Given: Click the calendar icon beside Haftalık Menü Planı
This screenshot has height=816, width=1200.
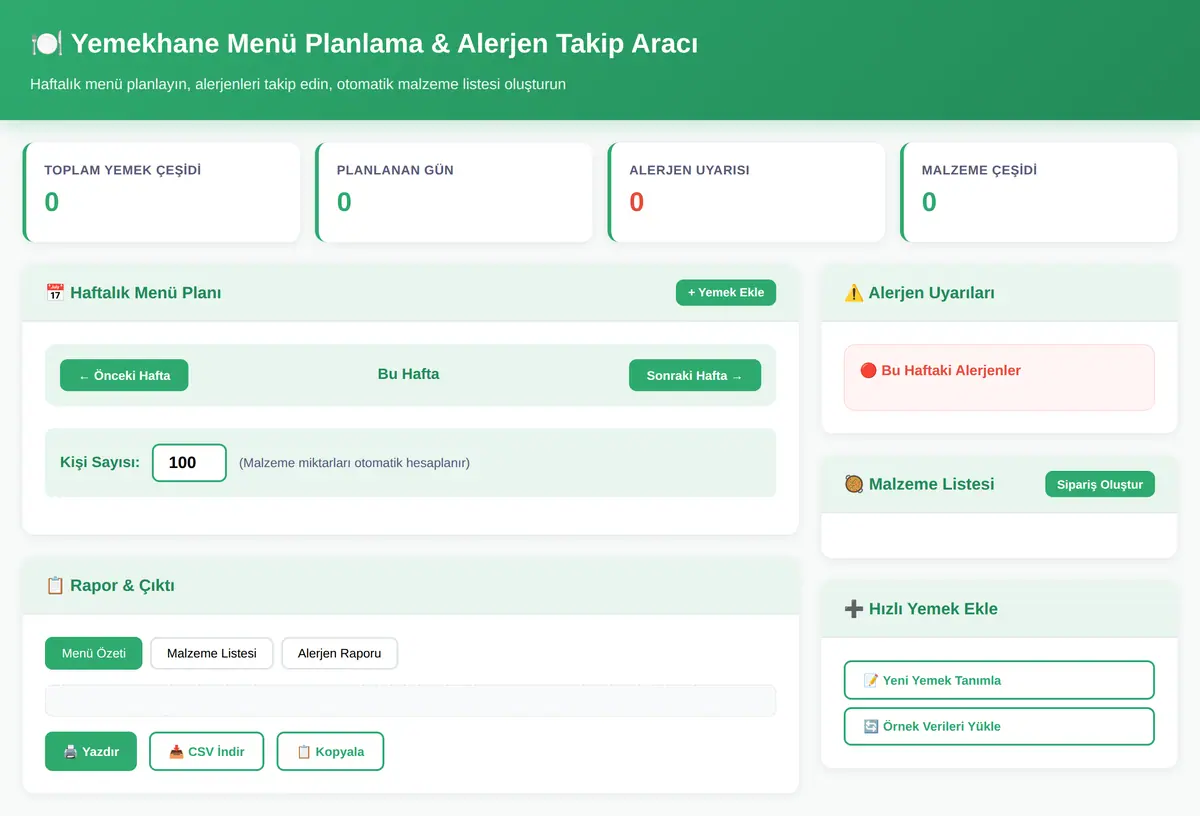Looking at the screenshot, I should [x=55, y=293].
